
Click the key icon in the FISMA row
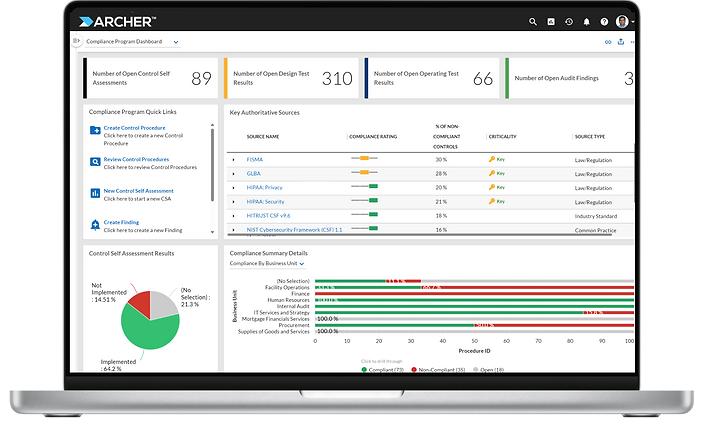tap(492, 159)
